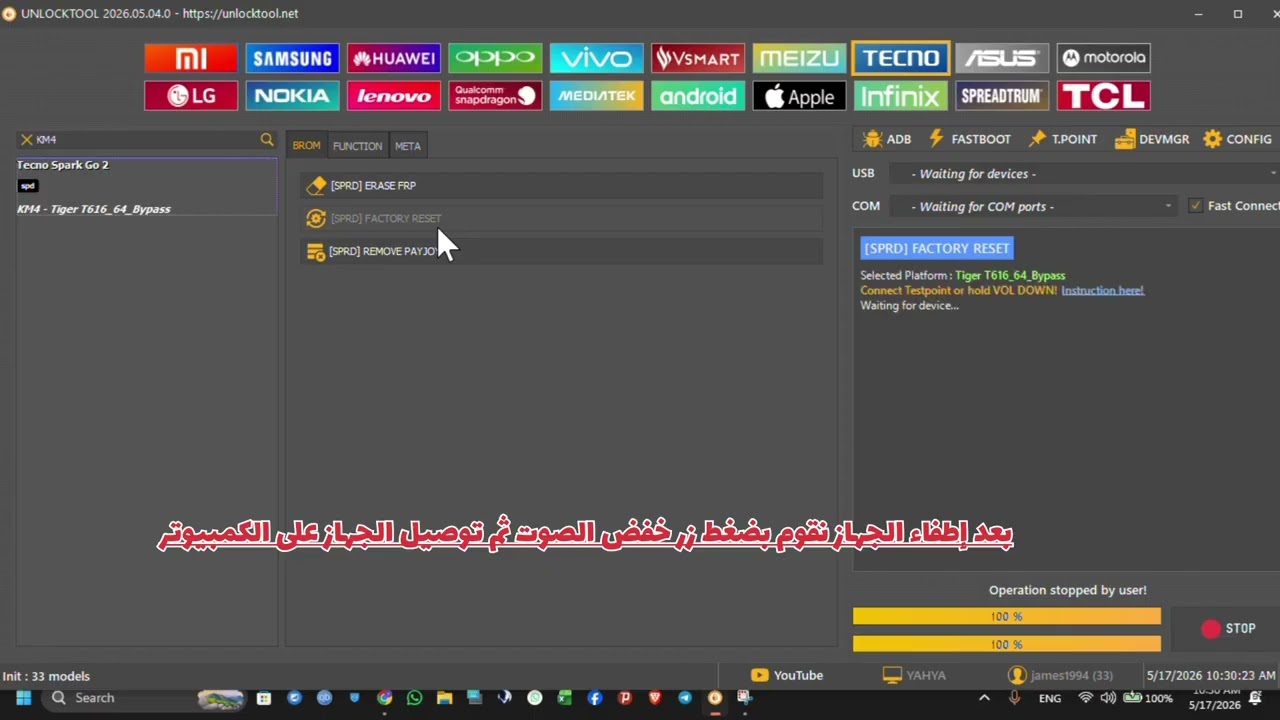Open the taskbar volume control

1108,698
